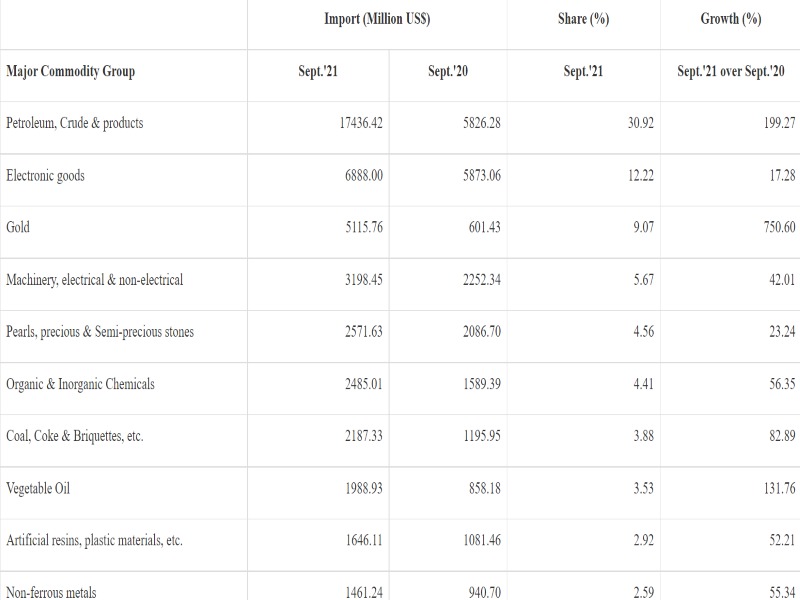The height and width of the screenshot is (600, 800).
Task: Select Pearls, precious & Semi-precious stones
Action: pos(100,332)
